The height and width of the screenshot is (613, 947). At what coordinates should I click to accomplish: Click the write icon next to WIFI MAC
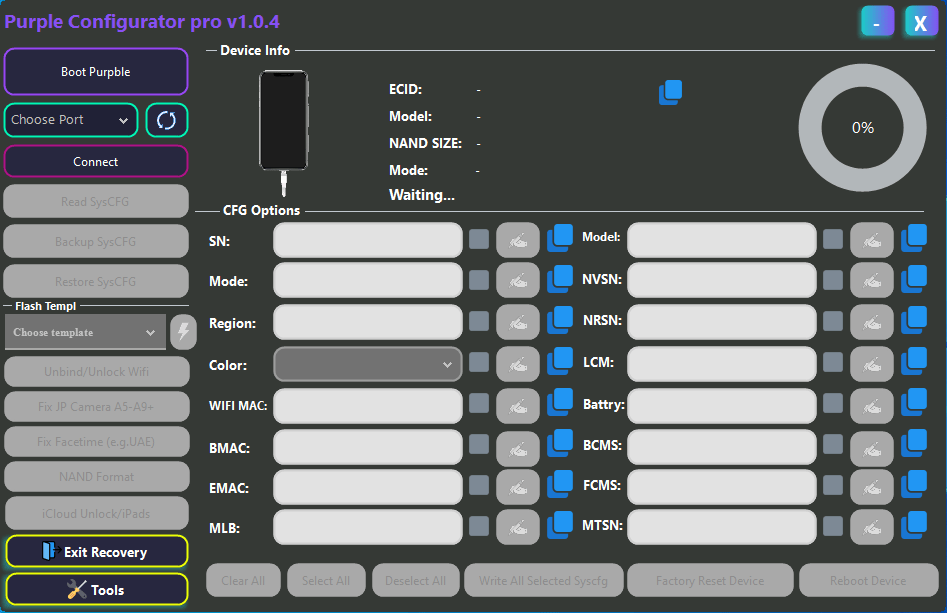coord(518,406)
